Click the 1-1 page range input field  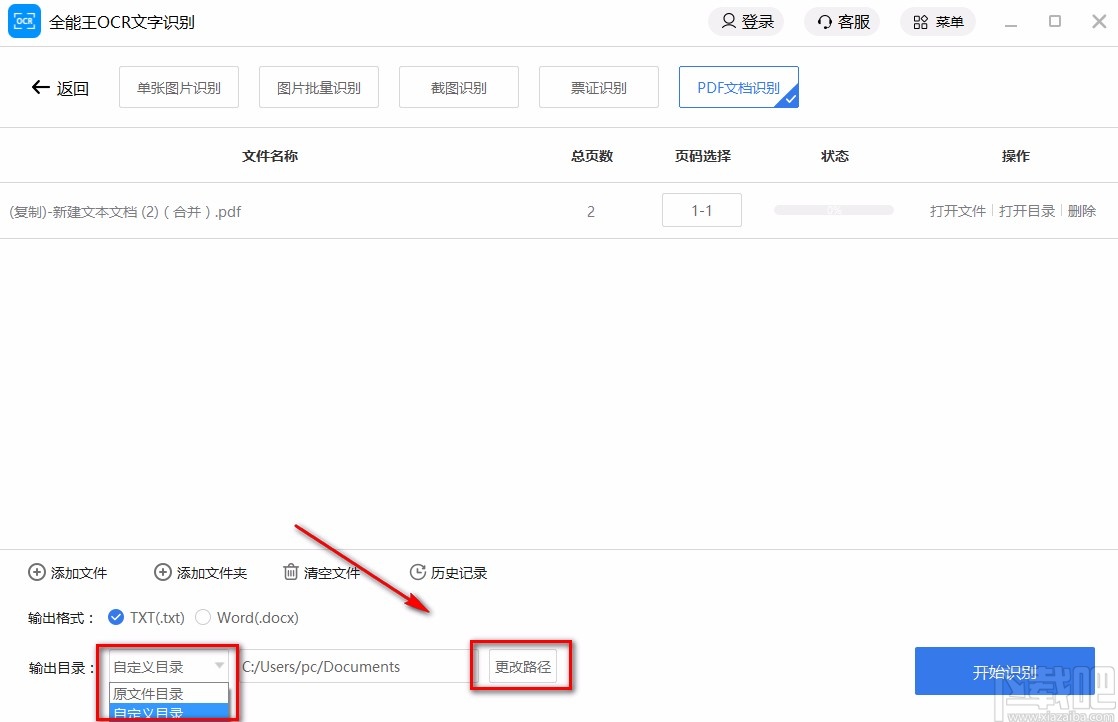click(701, 210)
